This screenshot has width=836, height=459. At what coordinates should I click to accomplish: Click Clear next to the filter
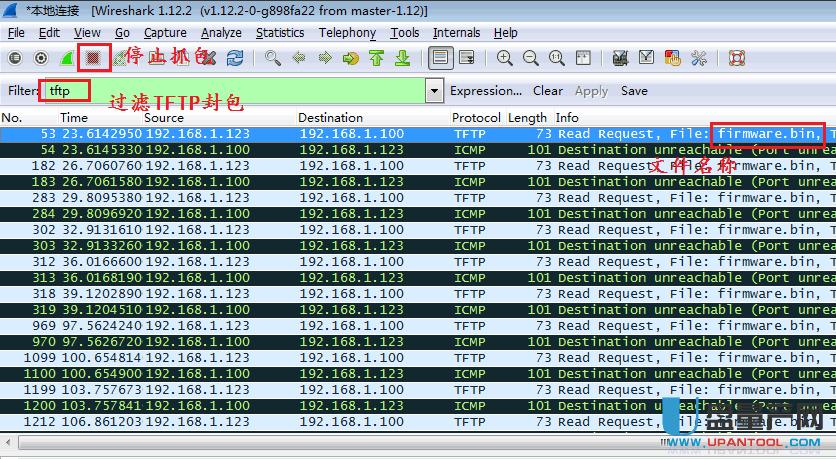[547, 91]
